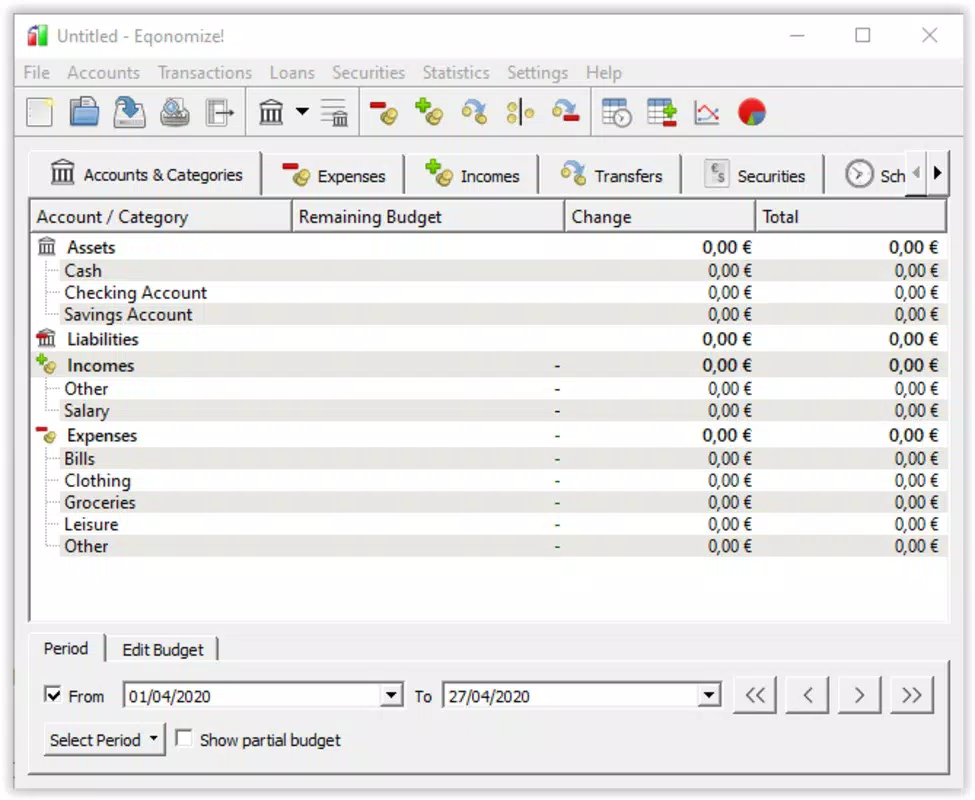Image resolution: width=975 pixels, height=800 pixels.
Task: Switch to the Transfers tab
Action: [611, 175]
